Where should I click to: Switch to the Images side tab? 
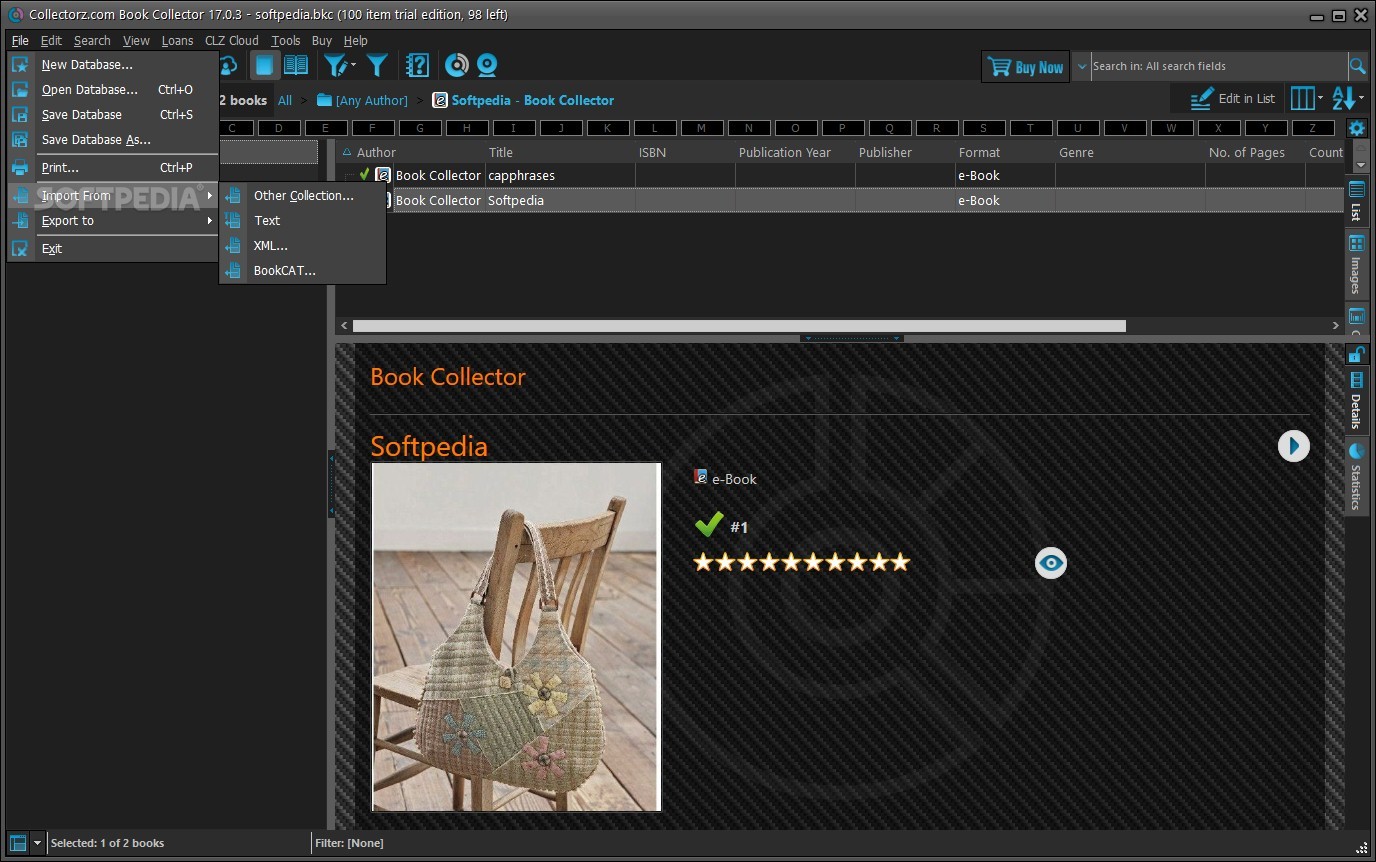point(1356,265)
